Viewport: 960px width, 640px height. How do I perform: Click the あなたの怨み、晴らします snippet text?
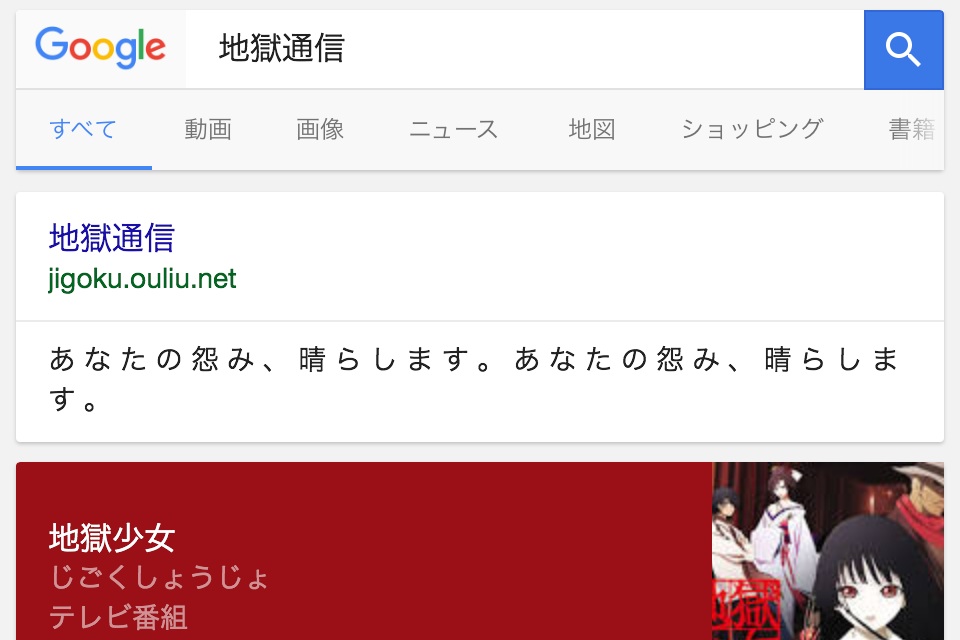[x=474, y=379]
